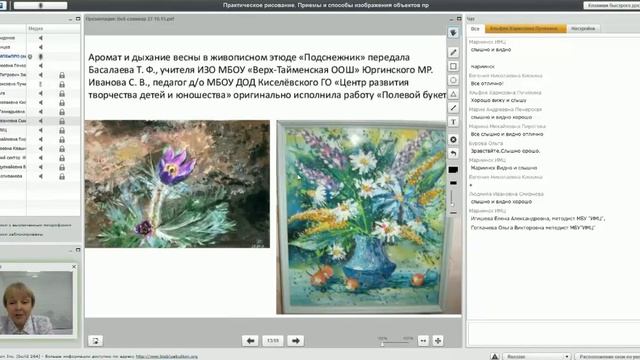Image resolution: width=640 pixels, height=360 pixels.
Task: Select the straight line tool
Action: point(453,108)
